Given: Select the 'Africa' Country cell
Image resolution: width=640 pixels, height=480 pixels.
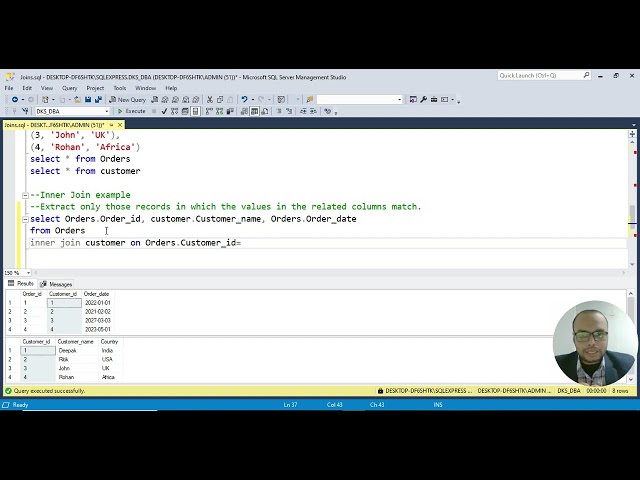Looking at the screenshot, I should coord(108,377).
